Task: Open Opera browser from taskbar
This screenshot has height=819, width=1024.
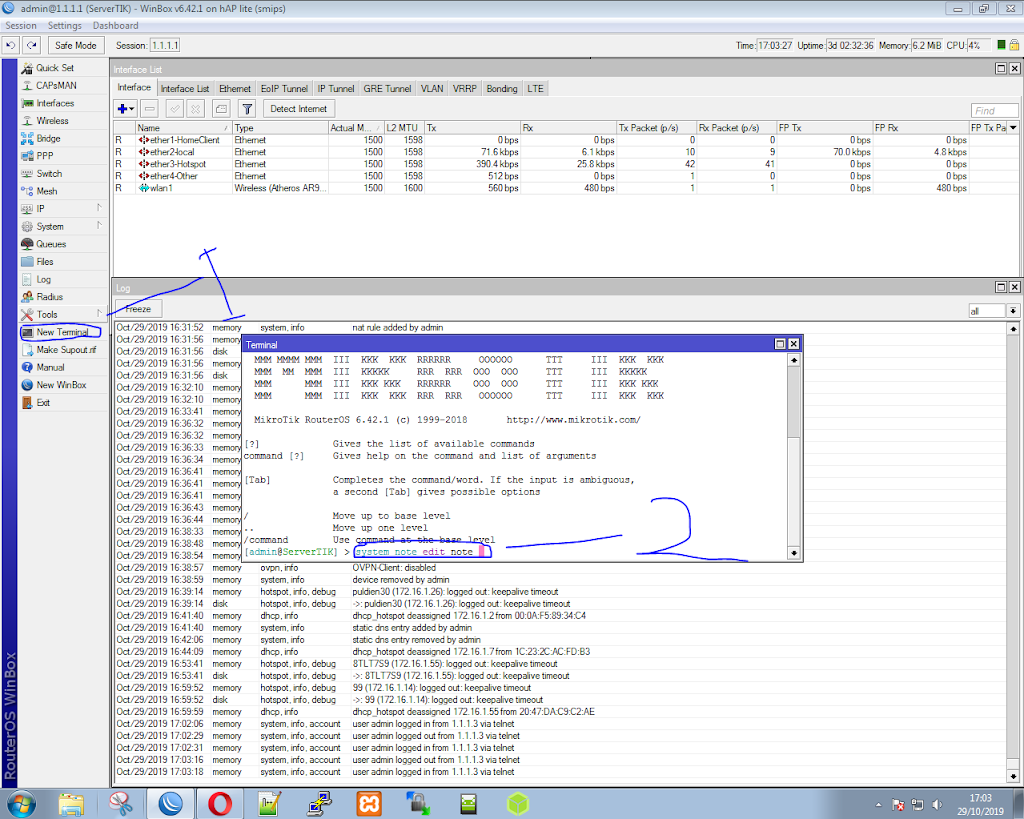Action: coord(220,804)
